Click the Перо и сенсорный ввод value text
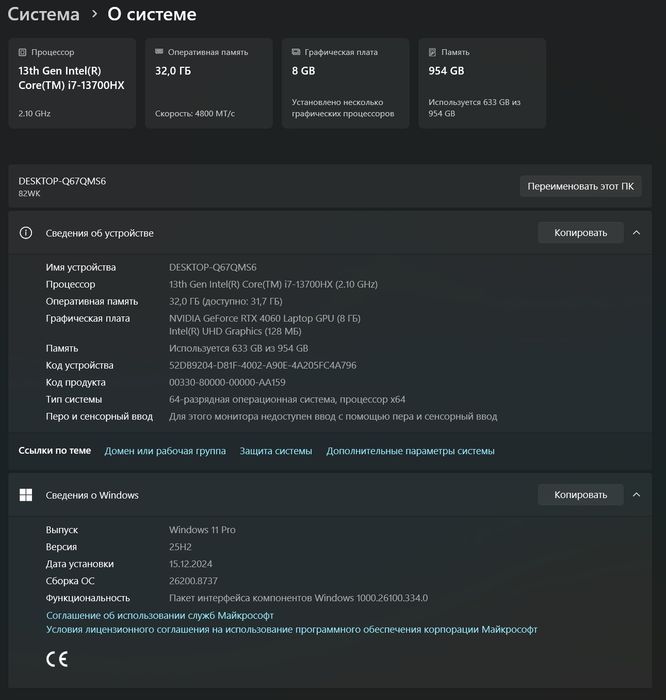Image resolution: width=666 pixels, height=700 pixels. [333, 416]
